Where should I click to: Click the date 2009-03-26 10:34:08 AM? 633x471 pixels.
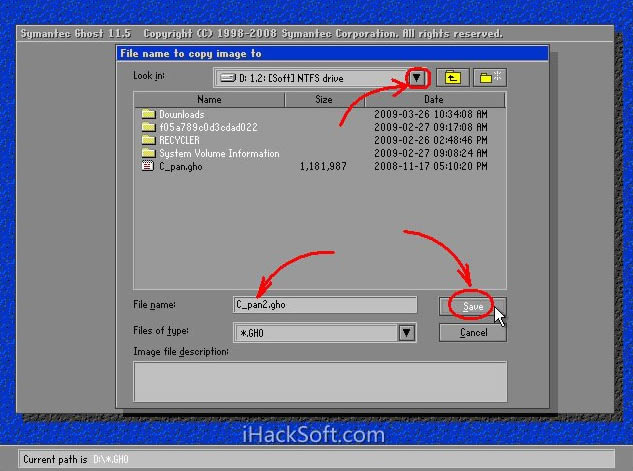[431, 114]
